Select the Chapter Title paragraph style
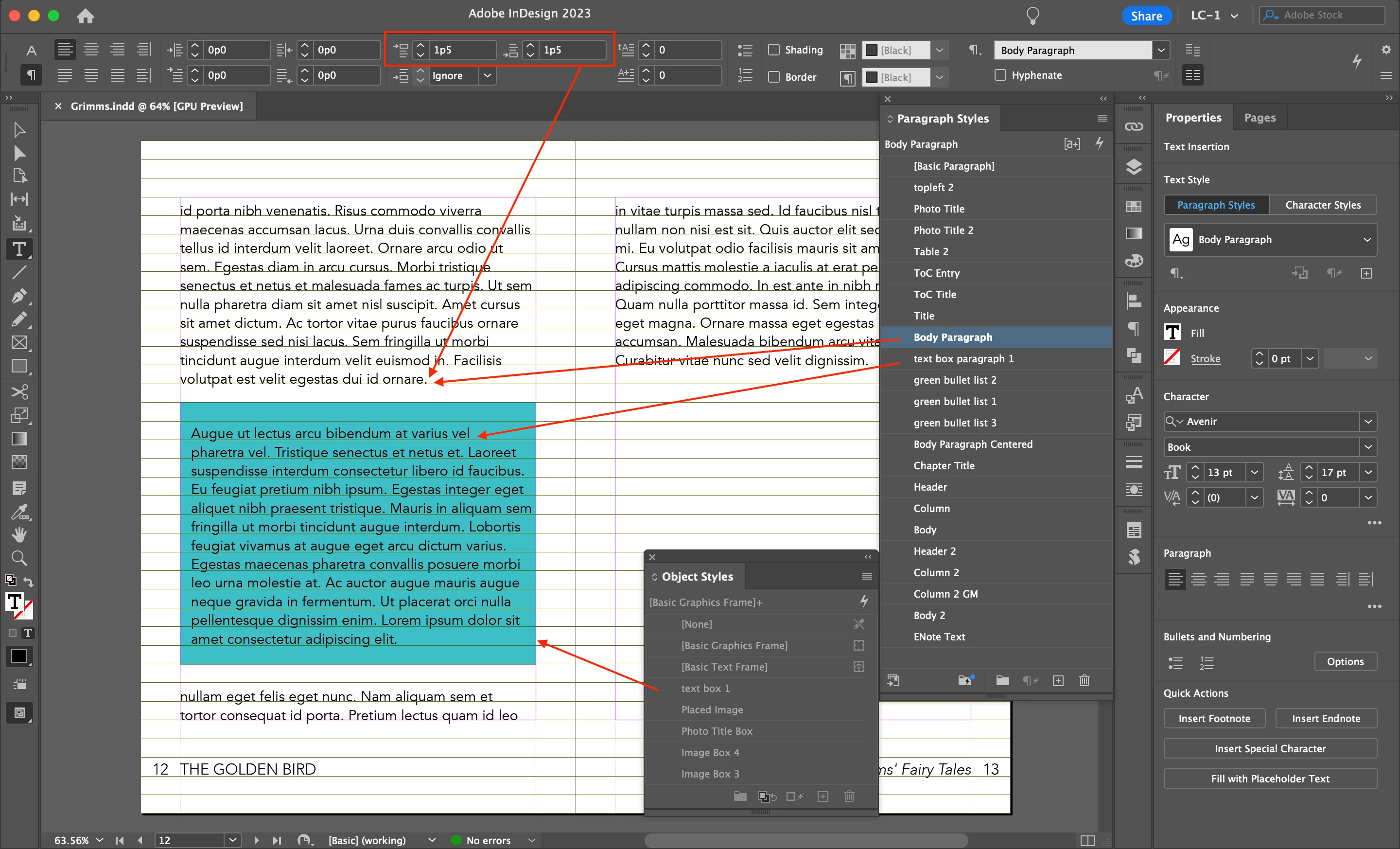 [x=944, y=465]
